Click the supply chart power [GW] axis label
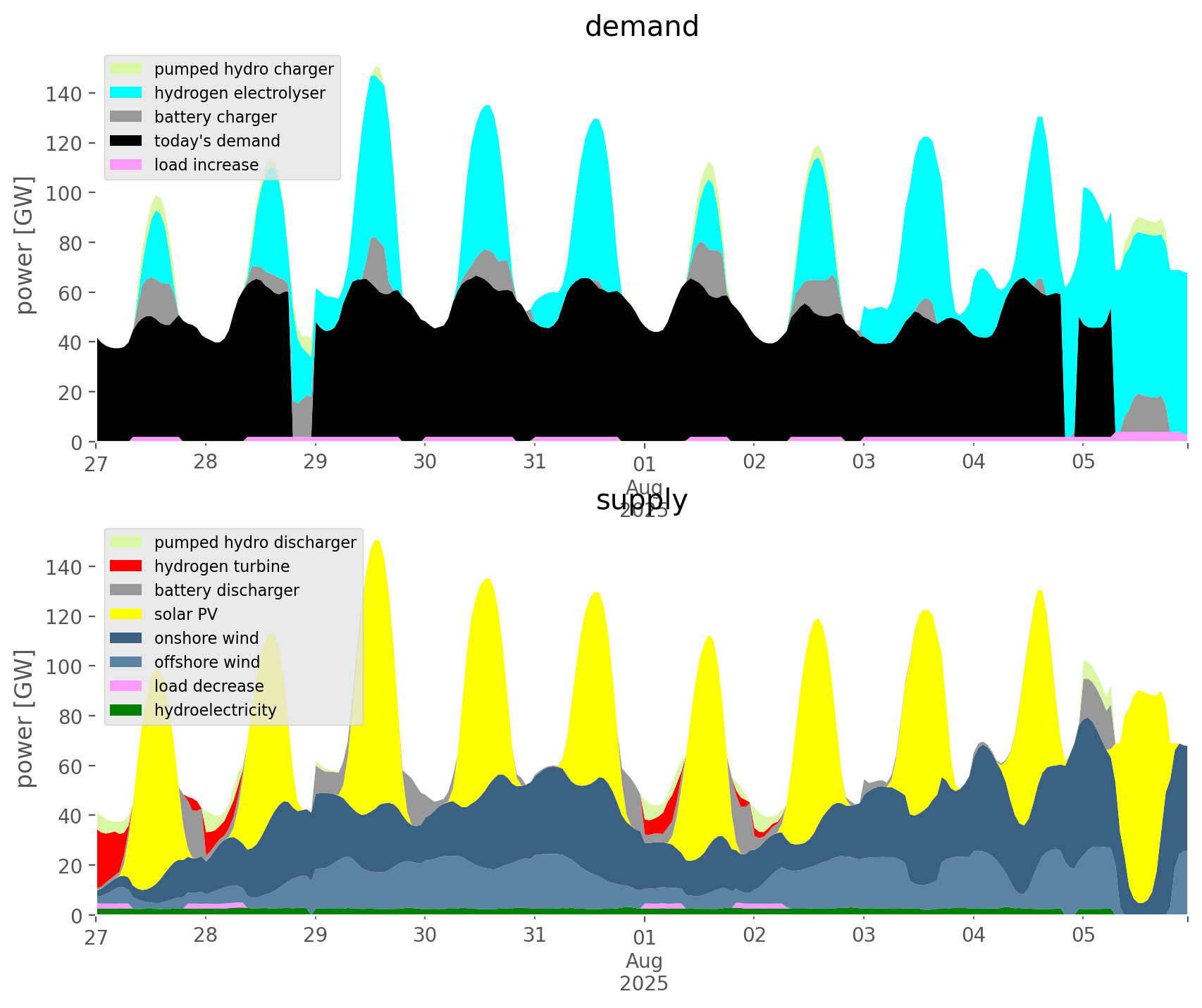Viewport: 1202px width, 1008px height. 25,718
